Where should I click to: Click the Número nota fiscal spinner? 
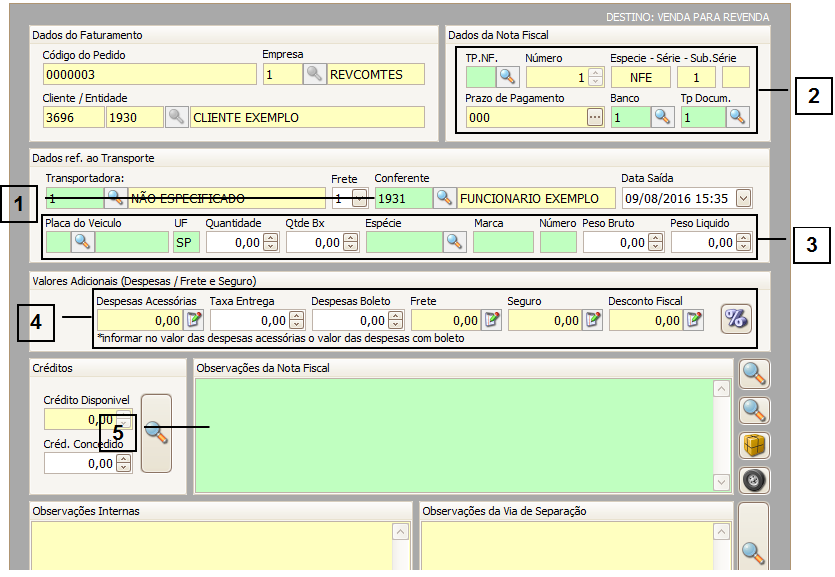[x=595, y=76]
